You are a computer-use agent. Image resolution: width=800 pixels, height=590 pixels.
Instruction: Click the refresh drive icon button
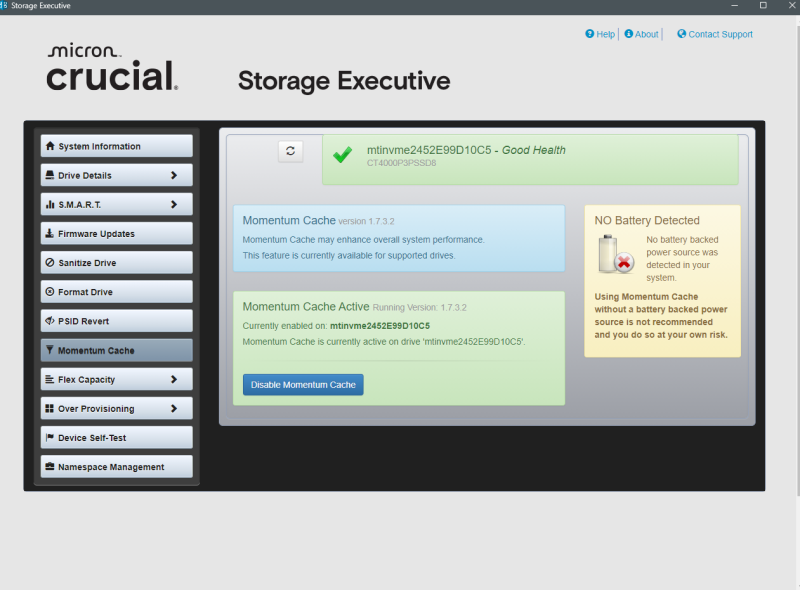tap(290, 151)
